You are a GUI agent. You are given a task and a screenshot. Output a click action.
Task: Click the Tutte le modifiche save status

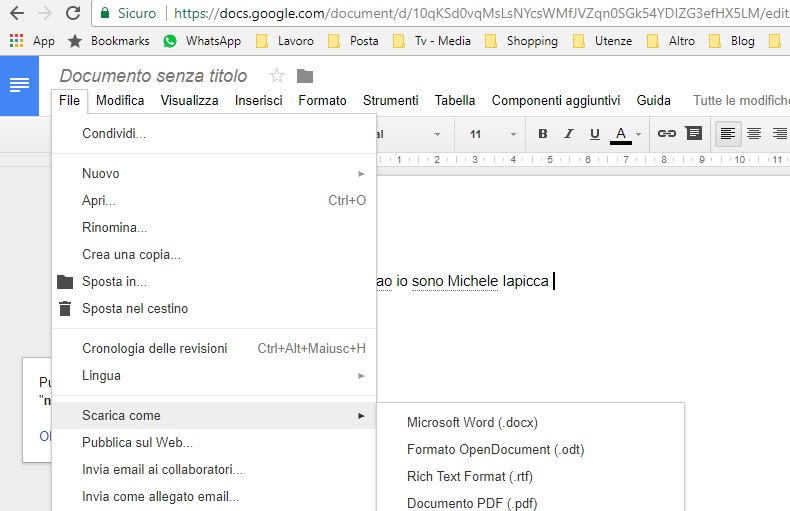[x=741, y=100]
